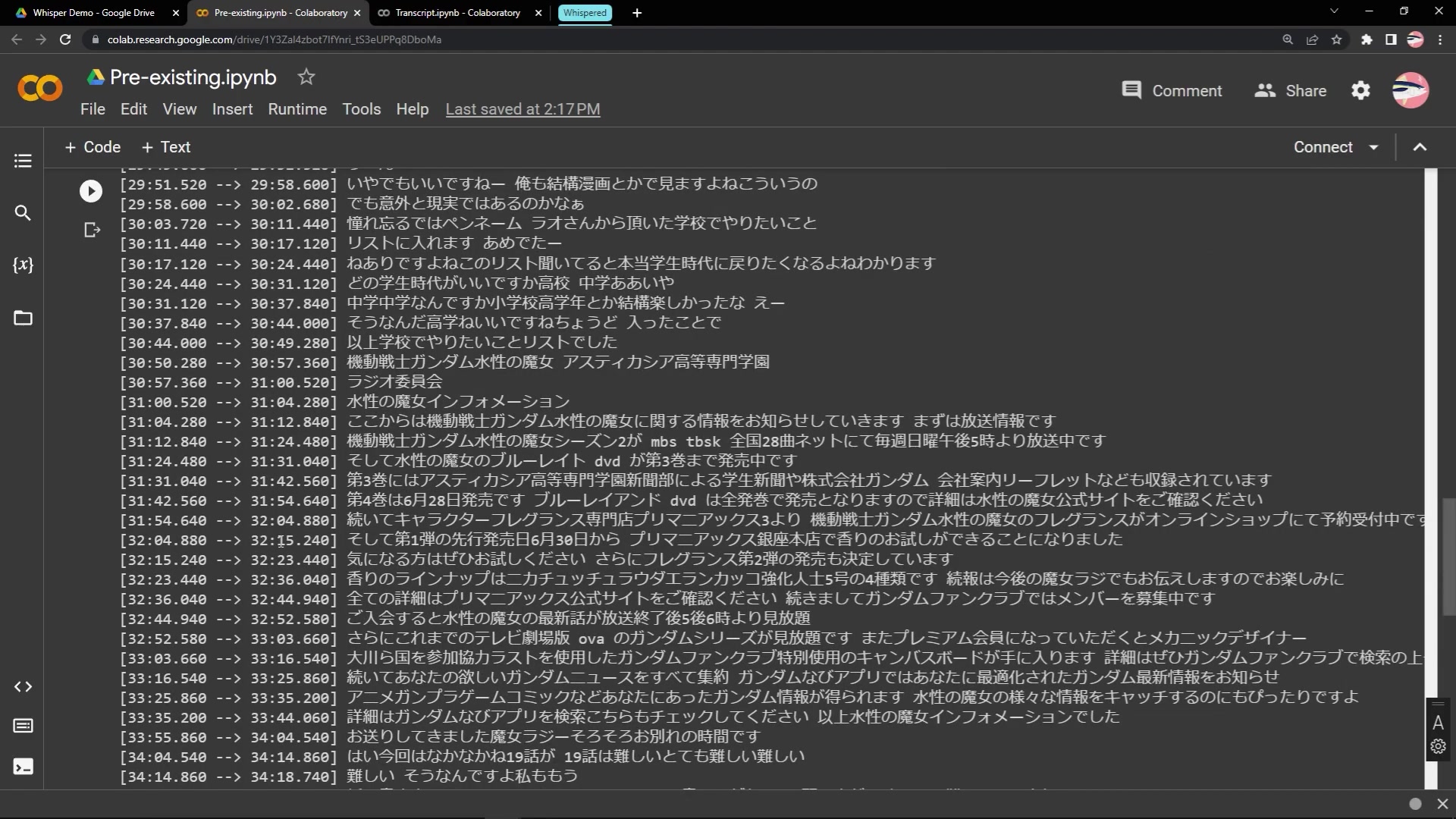1456x819 pixels.
Task: Open the browser zoom magnifier icon
Action: coord(1288,39)
